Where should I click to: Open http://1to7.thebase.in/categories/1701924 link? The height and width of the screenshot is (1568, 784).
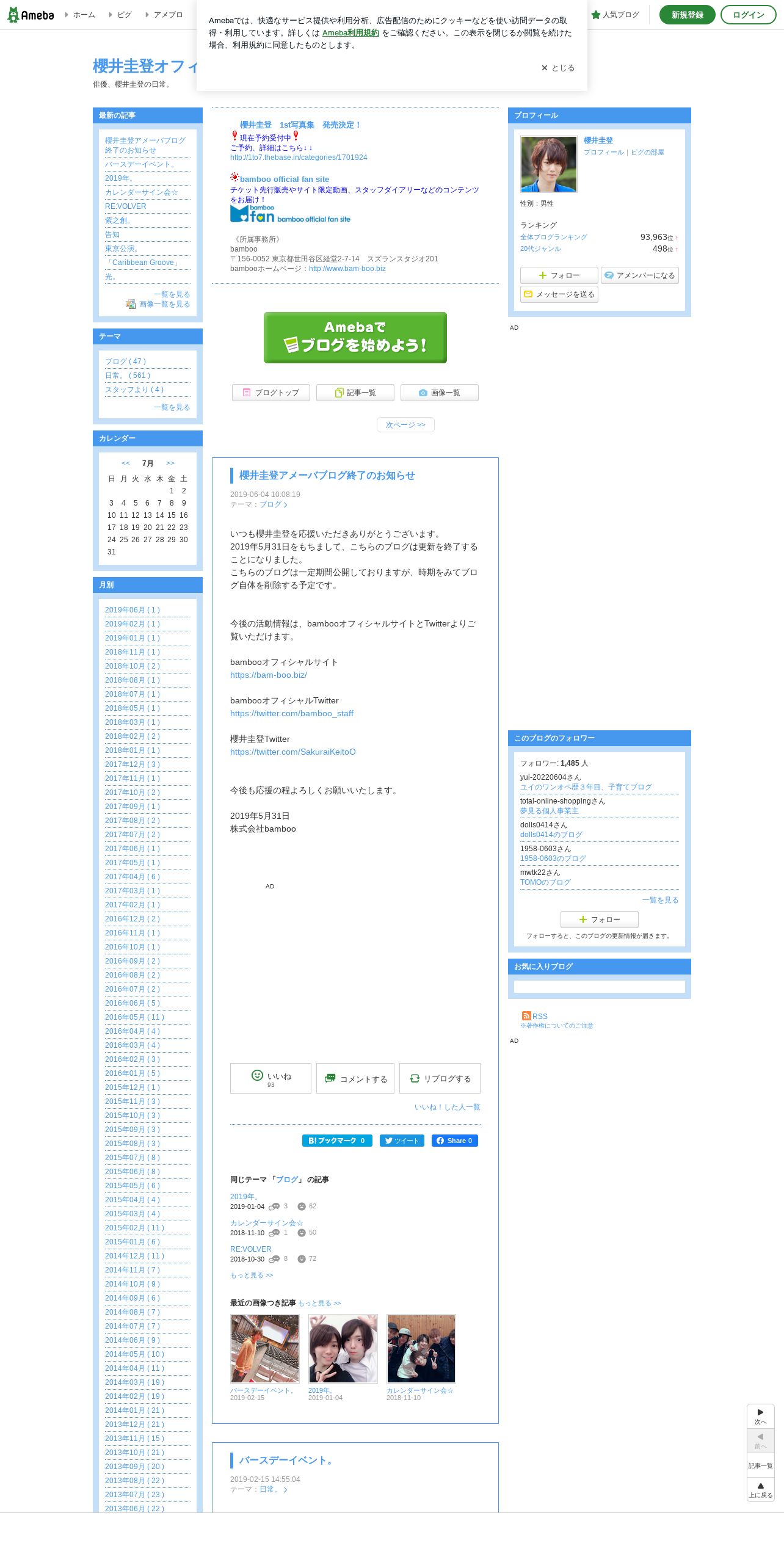[x=299, y=158]
